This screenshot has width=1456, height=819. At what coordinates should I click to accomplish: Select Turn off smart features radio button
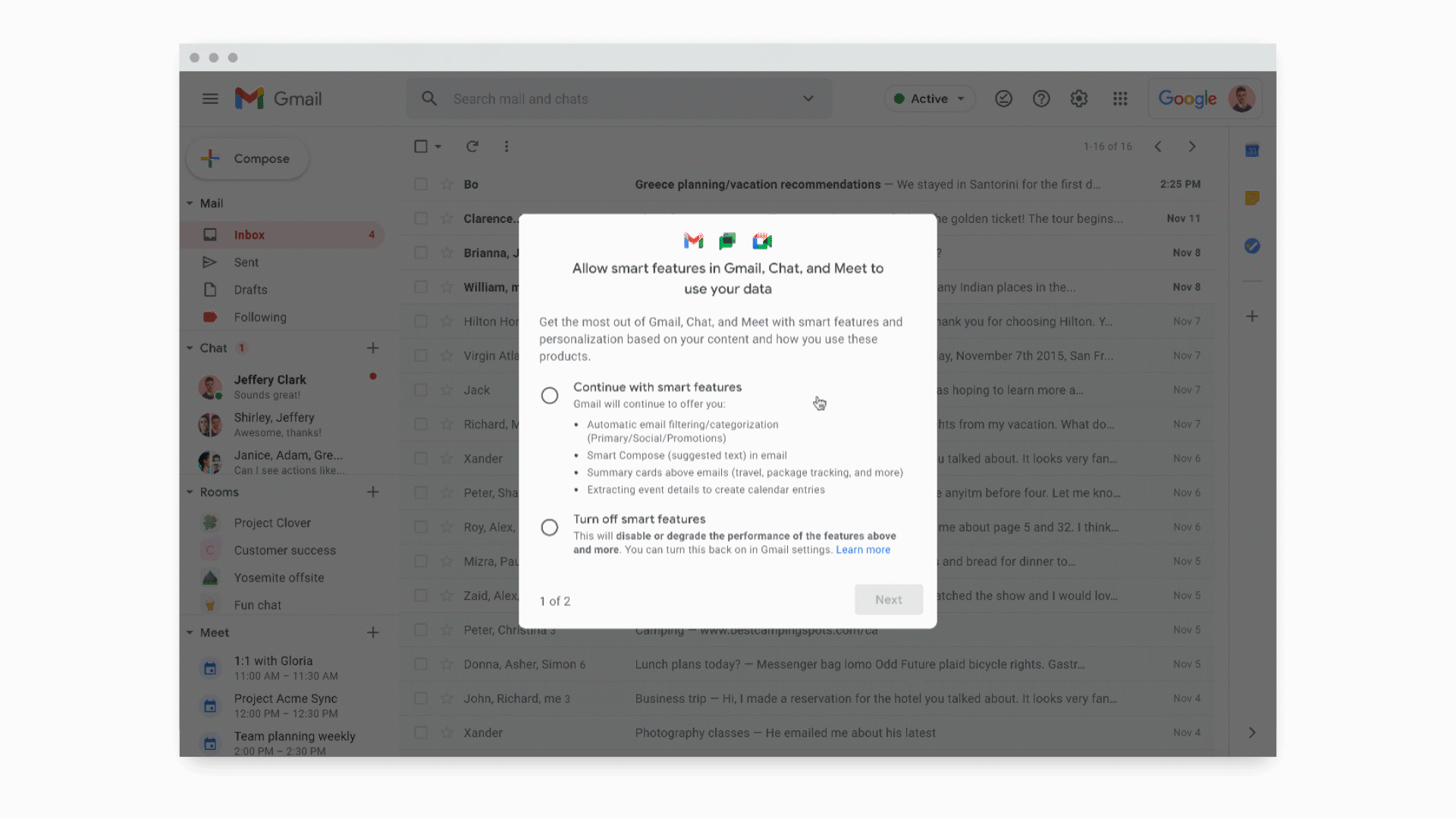click(549, 527)
